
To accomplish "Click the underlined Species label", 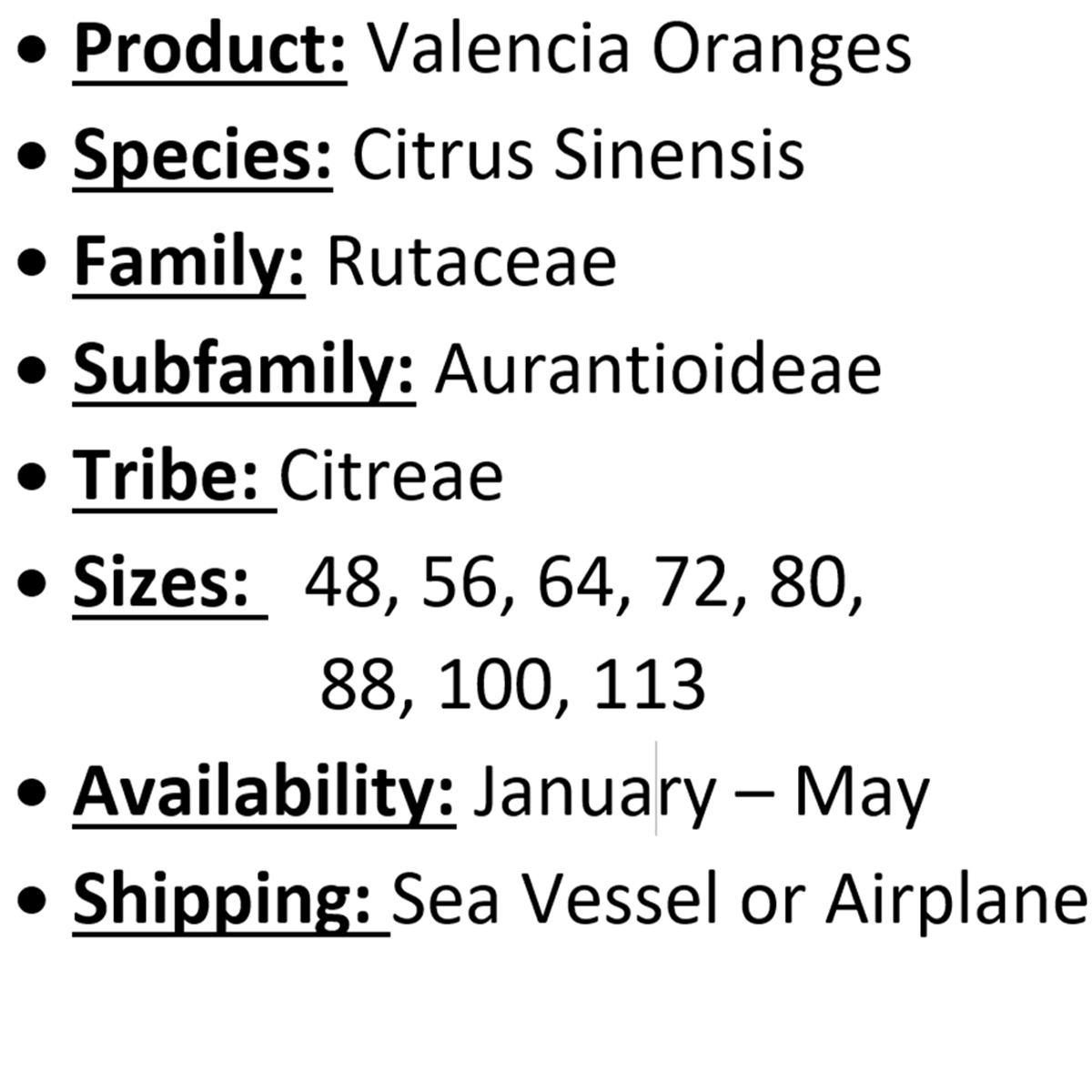I will click(x=203, y=156).
